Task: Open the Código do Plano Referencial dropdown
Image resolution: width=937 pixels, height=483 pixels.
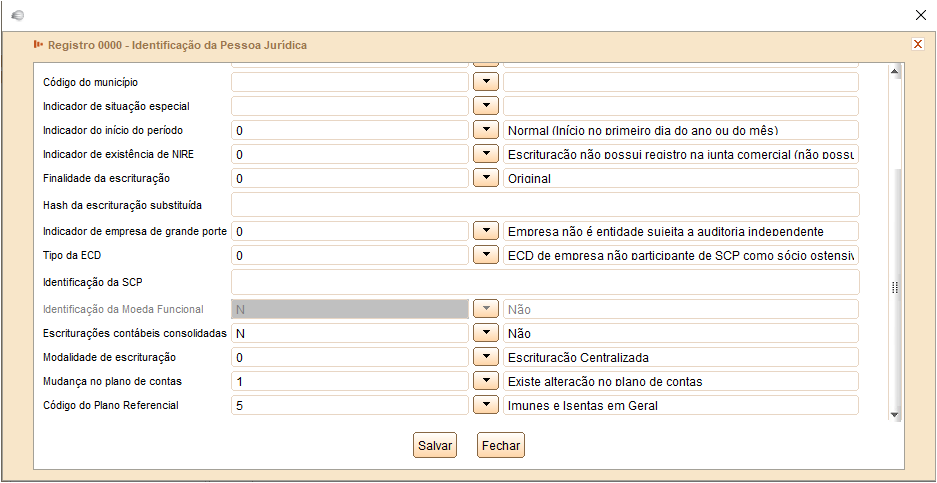Action: tap(485, 405)
